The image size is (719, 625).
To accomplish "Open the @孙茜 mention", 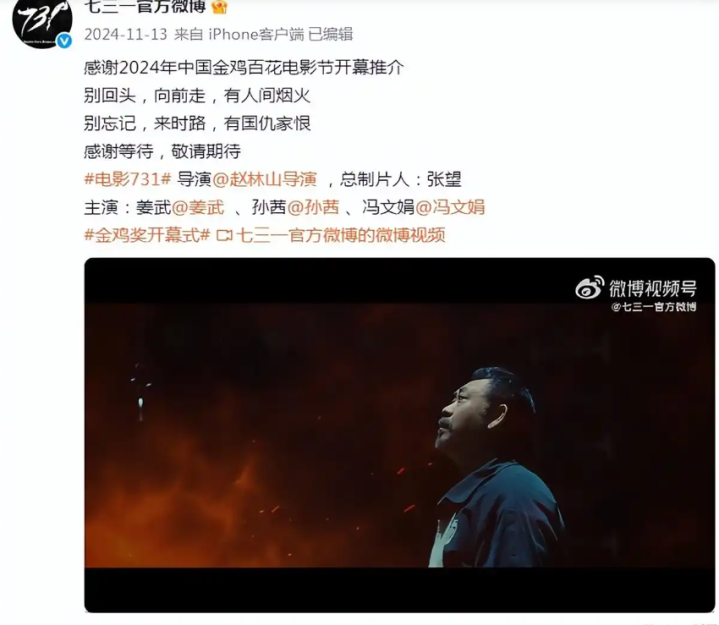I will pos(313,207).
